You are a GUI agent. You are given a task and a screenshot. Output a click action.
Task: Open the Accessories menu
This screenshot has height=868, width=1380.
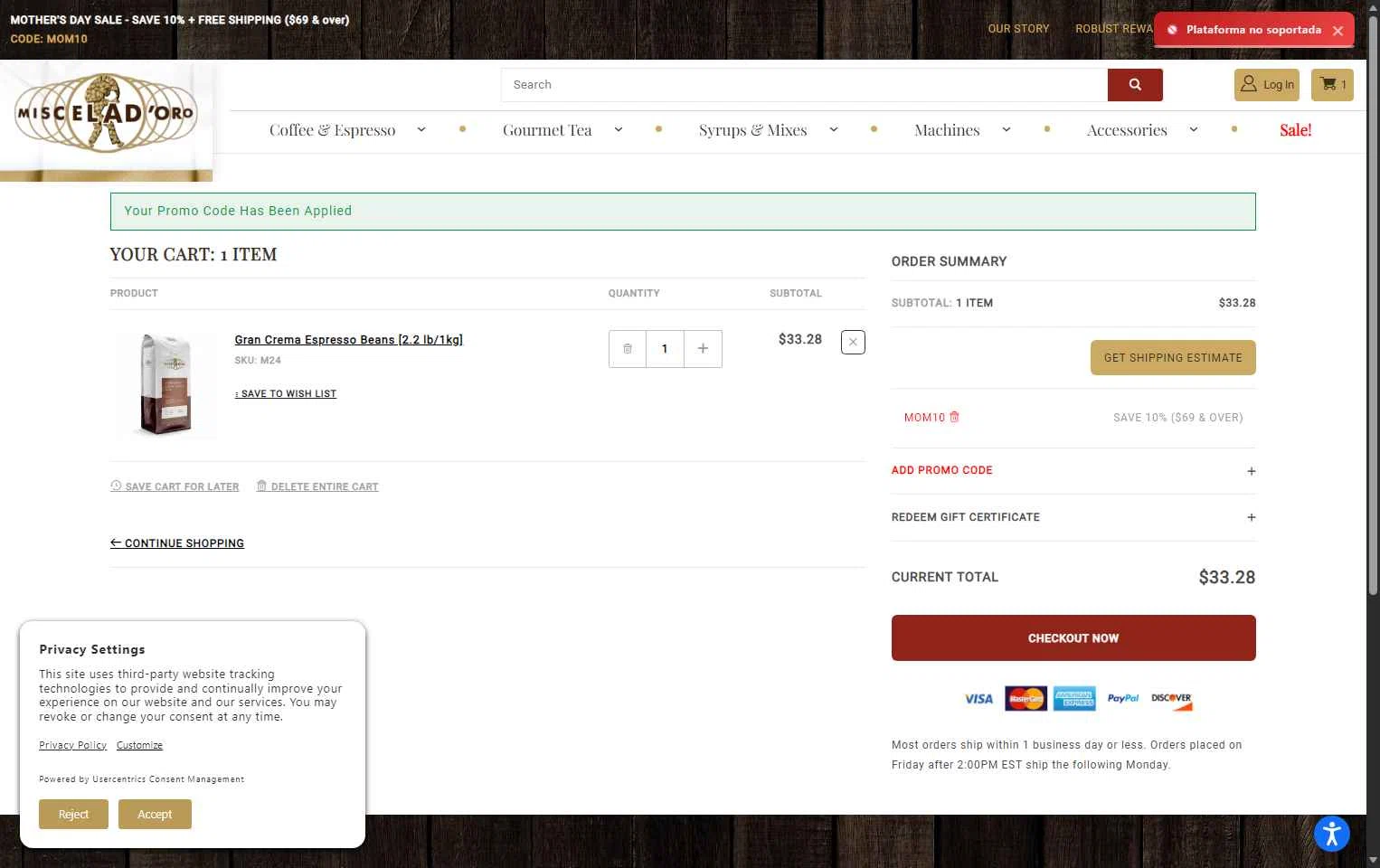1127,130
